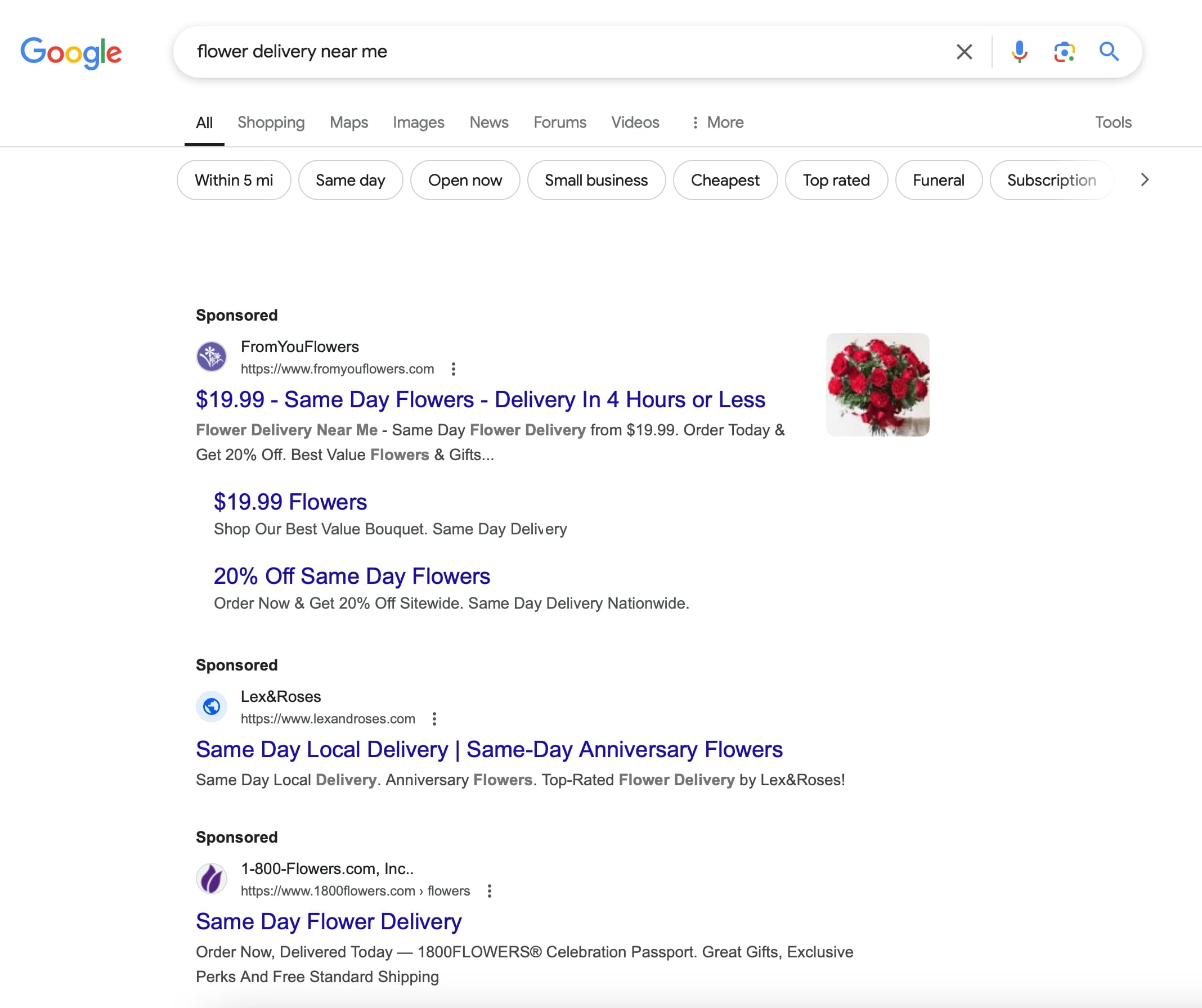Screen dimensions: 1202x1008
Task: Toggle the Cheapest filter chip
Action: [725, 180]
